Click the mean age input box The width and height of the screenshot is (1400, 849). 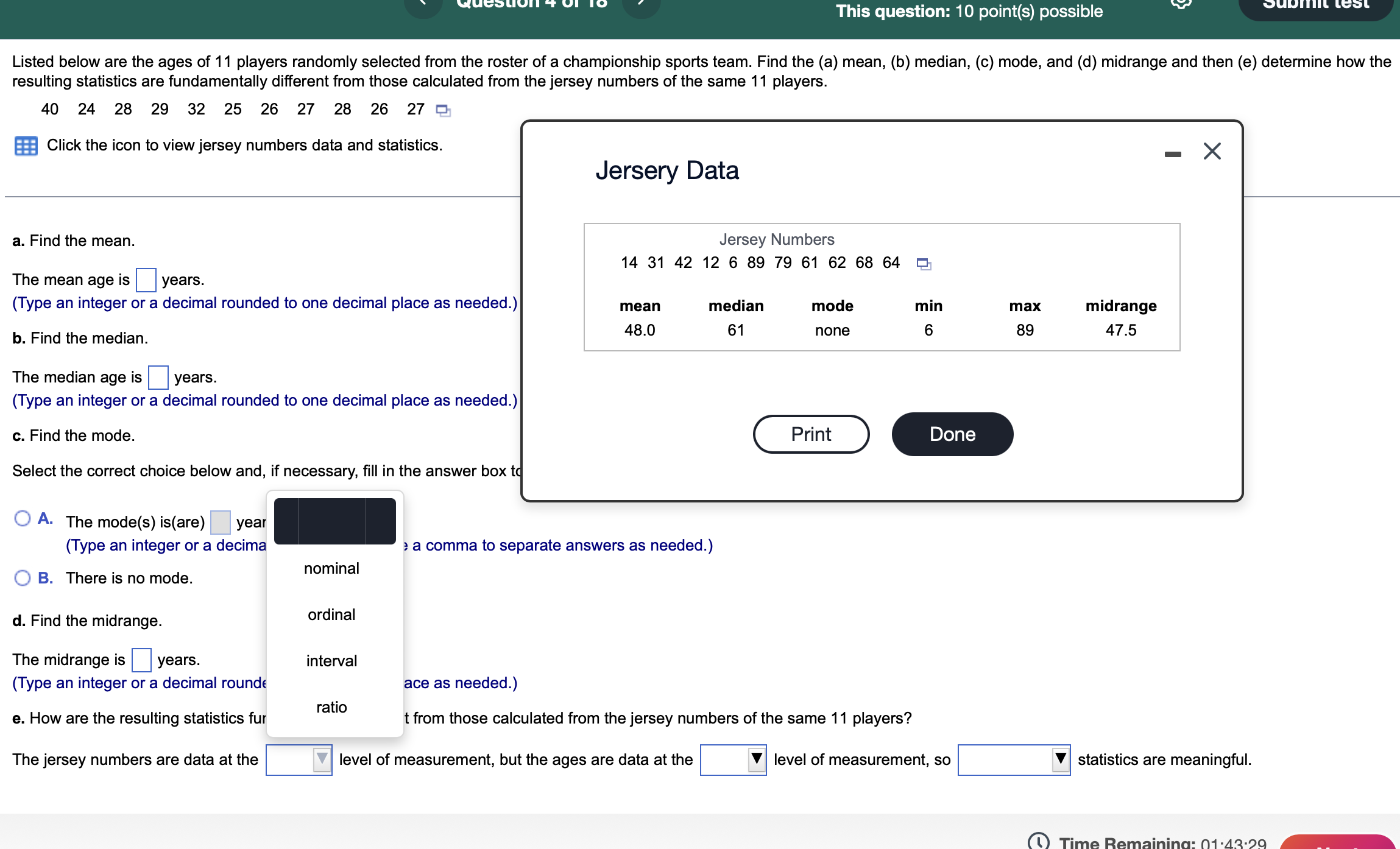(146, 280)
